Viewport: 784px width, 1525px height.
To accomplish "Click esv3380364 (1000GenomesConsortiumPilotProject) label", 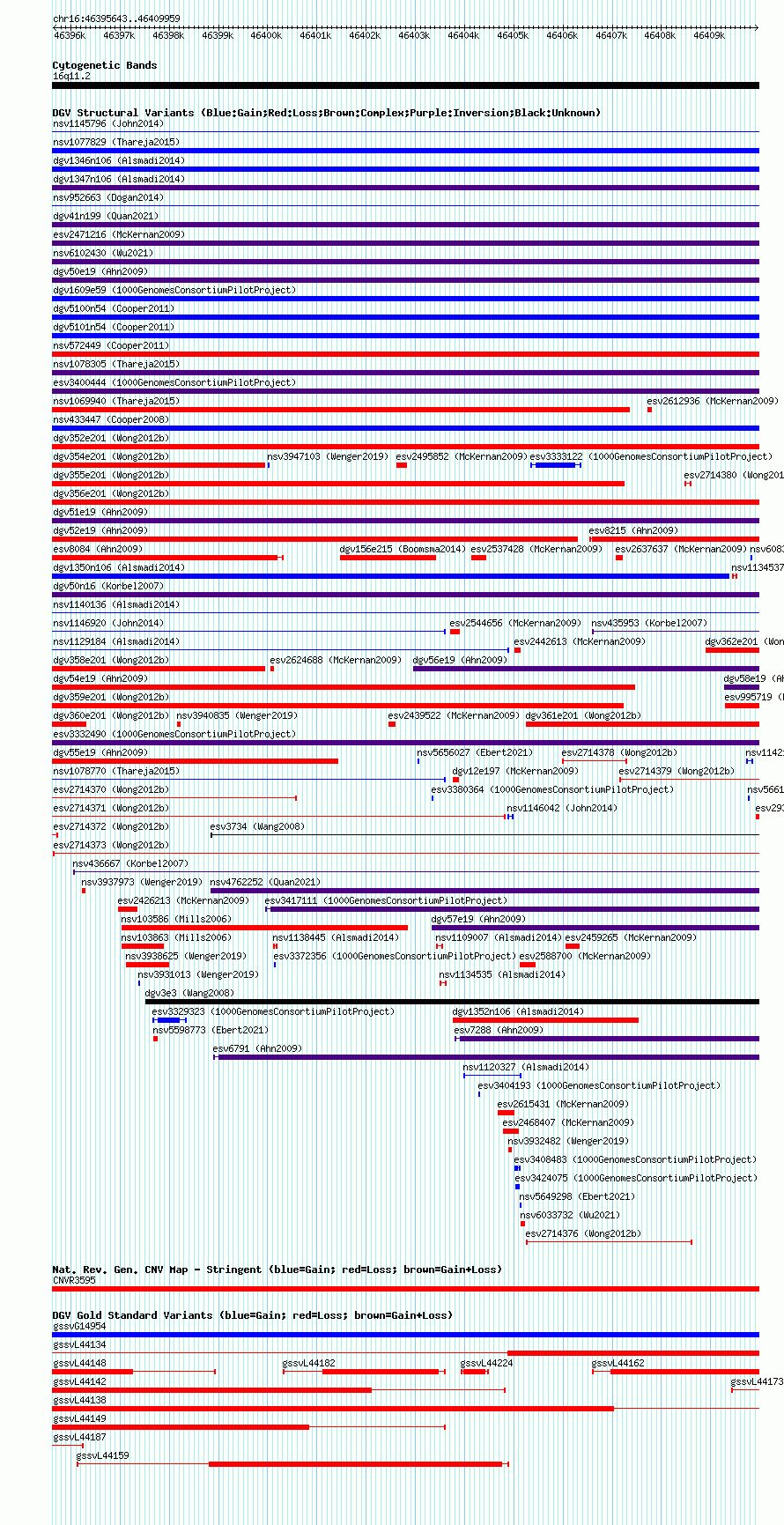I will coord(552,789).
